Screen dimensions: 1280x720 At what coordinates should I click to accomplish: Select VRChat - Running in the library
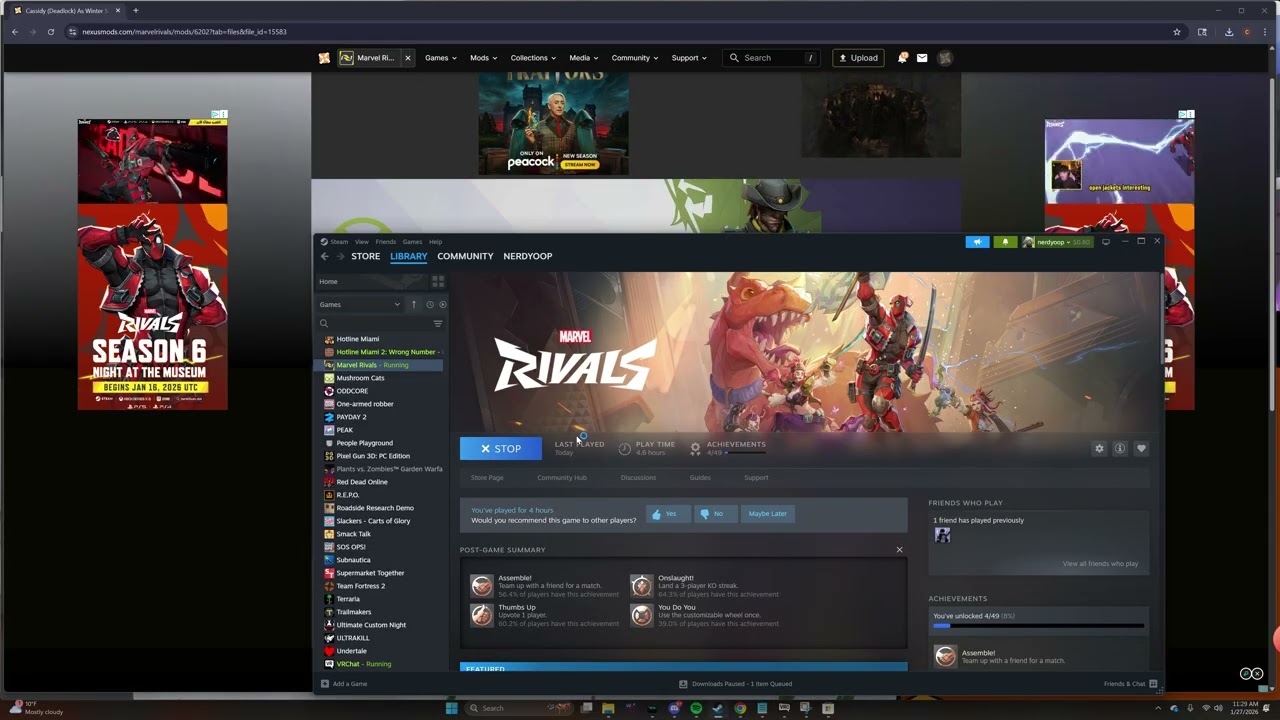point(364,664)
